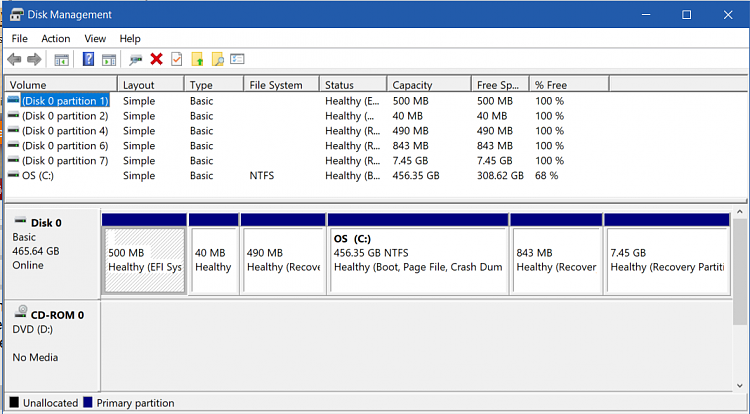This screenshot has height=414, width=750.
Task: Click the Forward arrow toolbar icon
Action: click(x=34, y=59)
